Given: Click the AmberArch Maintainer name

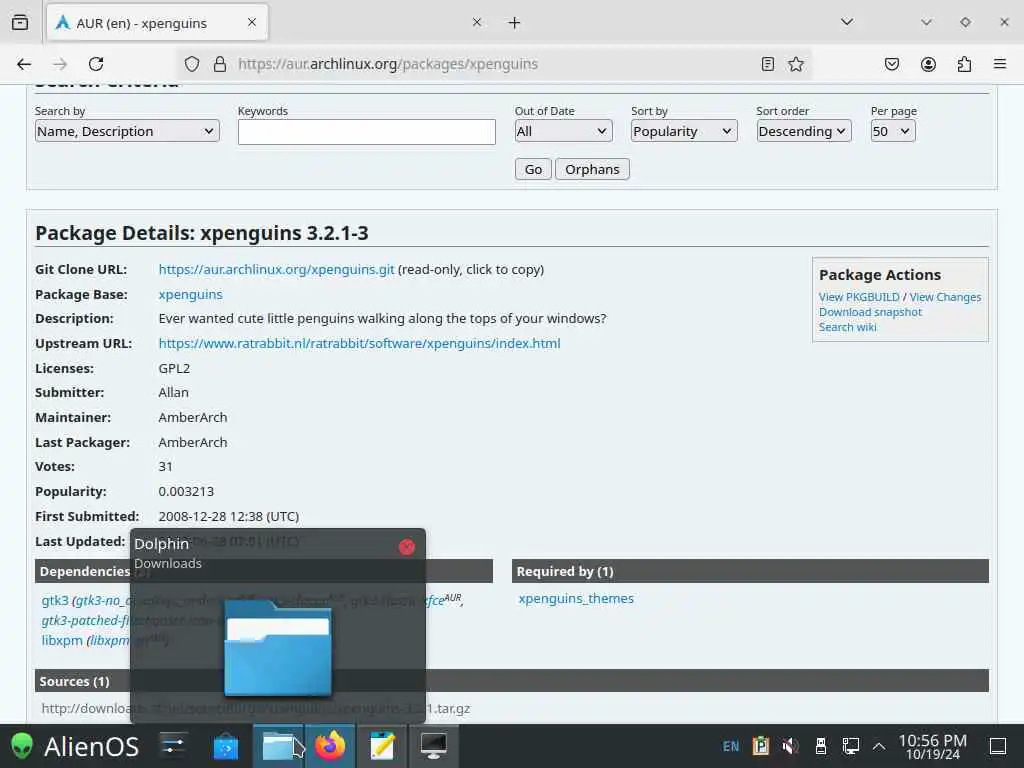Looking at the screenshot, I should coord(193,417).
